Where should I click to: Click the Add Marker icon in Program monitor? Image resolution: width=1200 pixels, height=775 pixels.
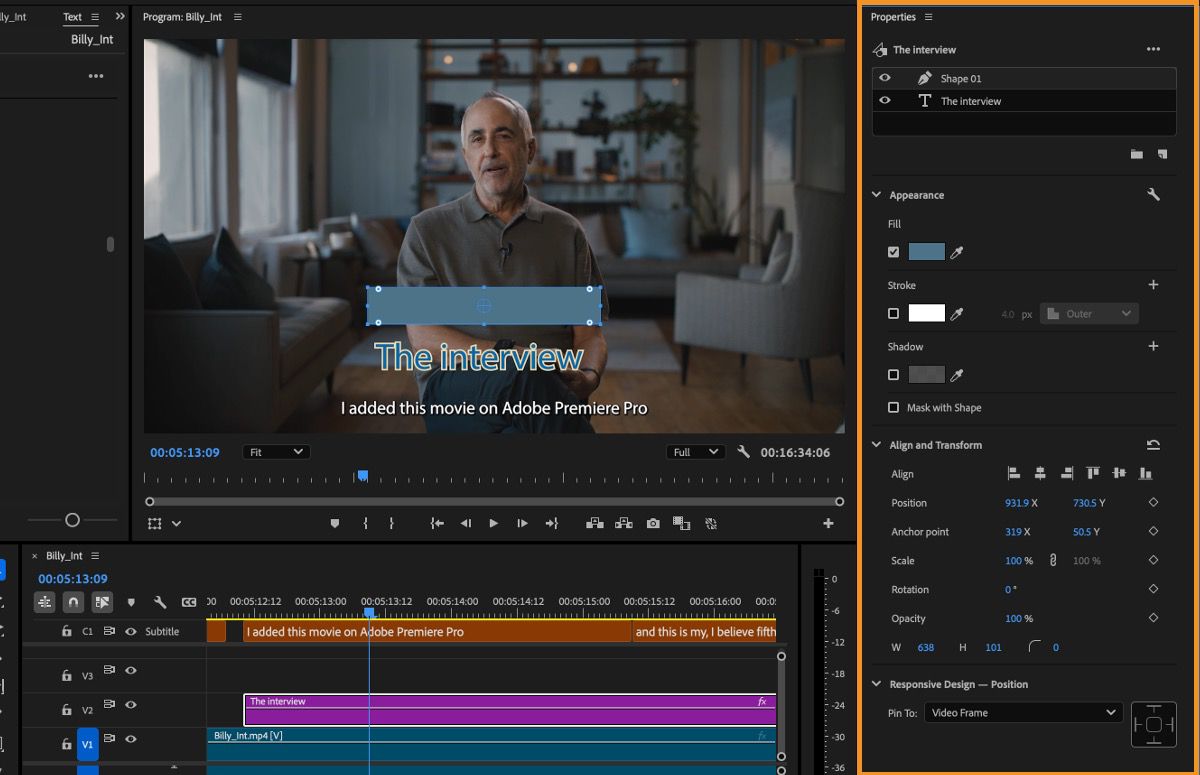coord(335,523)
